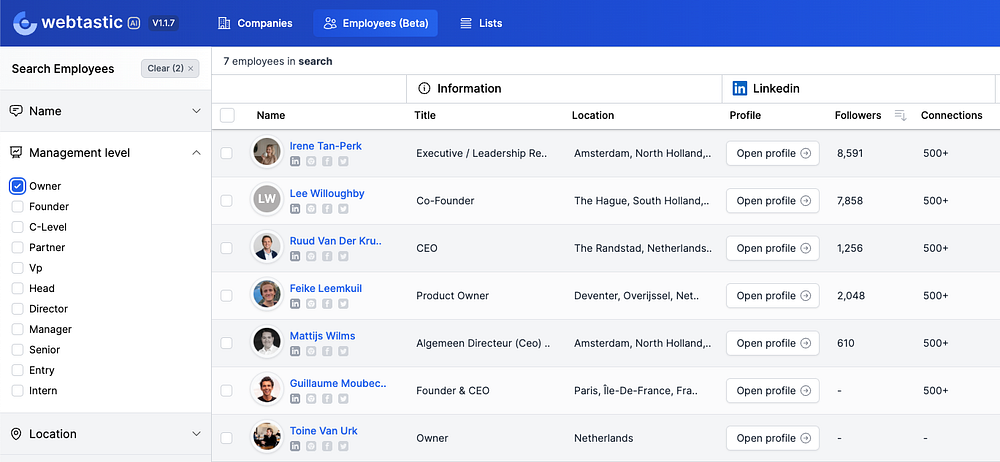Expand the Name filter section

105,111
